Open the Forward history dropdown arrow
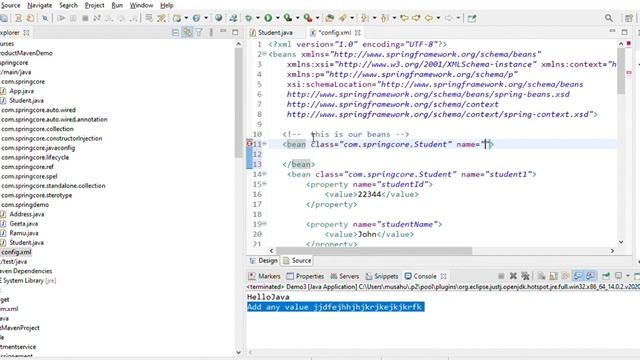640x360 pixels. pyautogui.click(x=458, y=18)
